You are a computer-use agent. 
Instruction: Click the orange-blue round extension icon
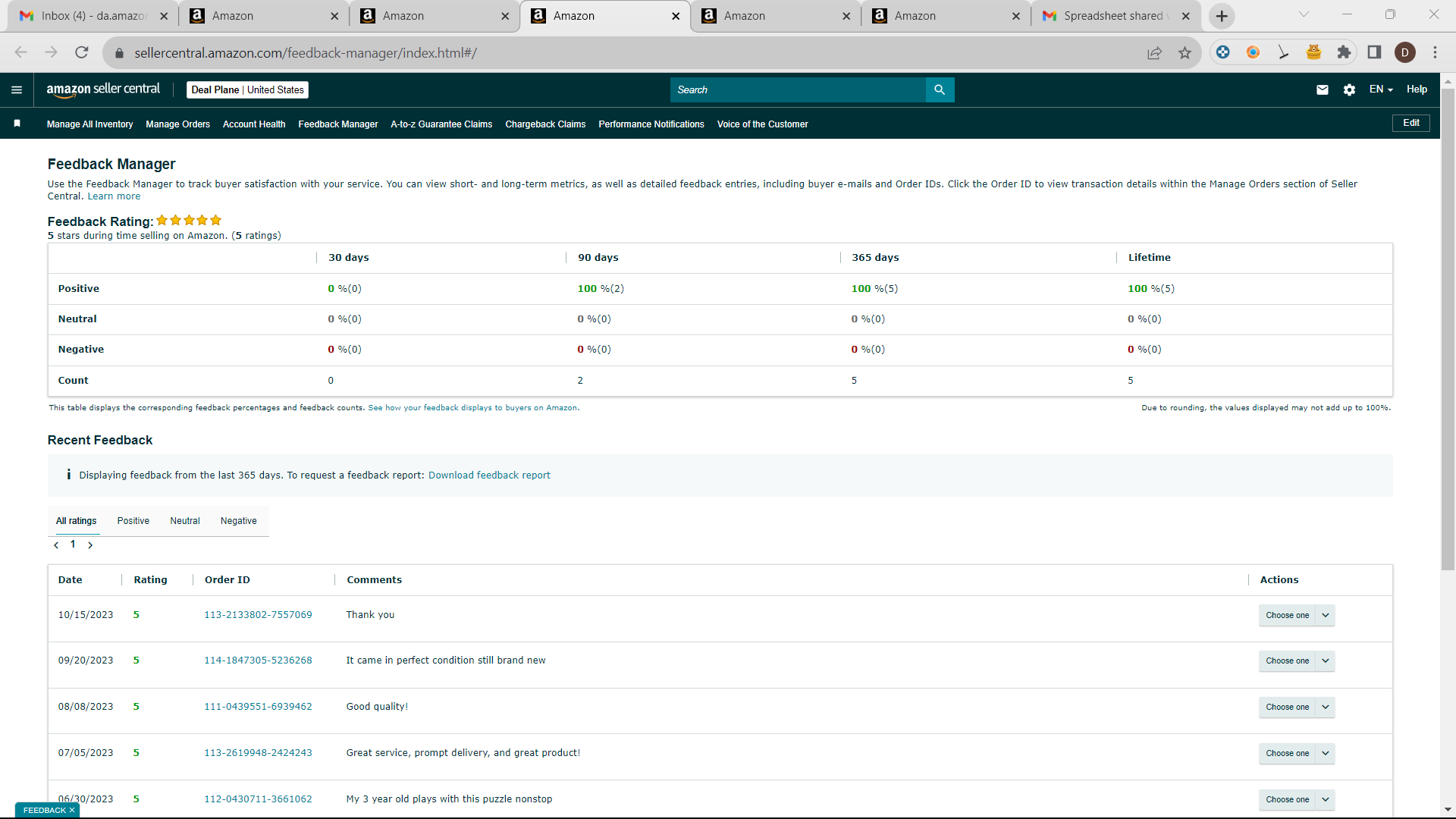(x=1253, y=52)
